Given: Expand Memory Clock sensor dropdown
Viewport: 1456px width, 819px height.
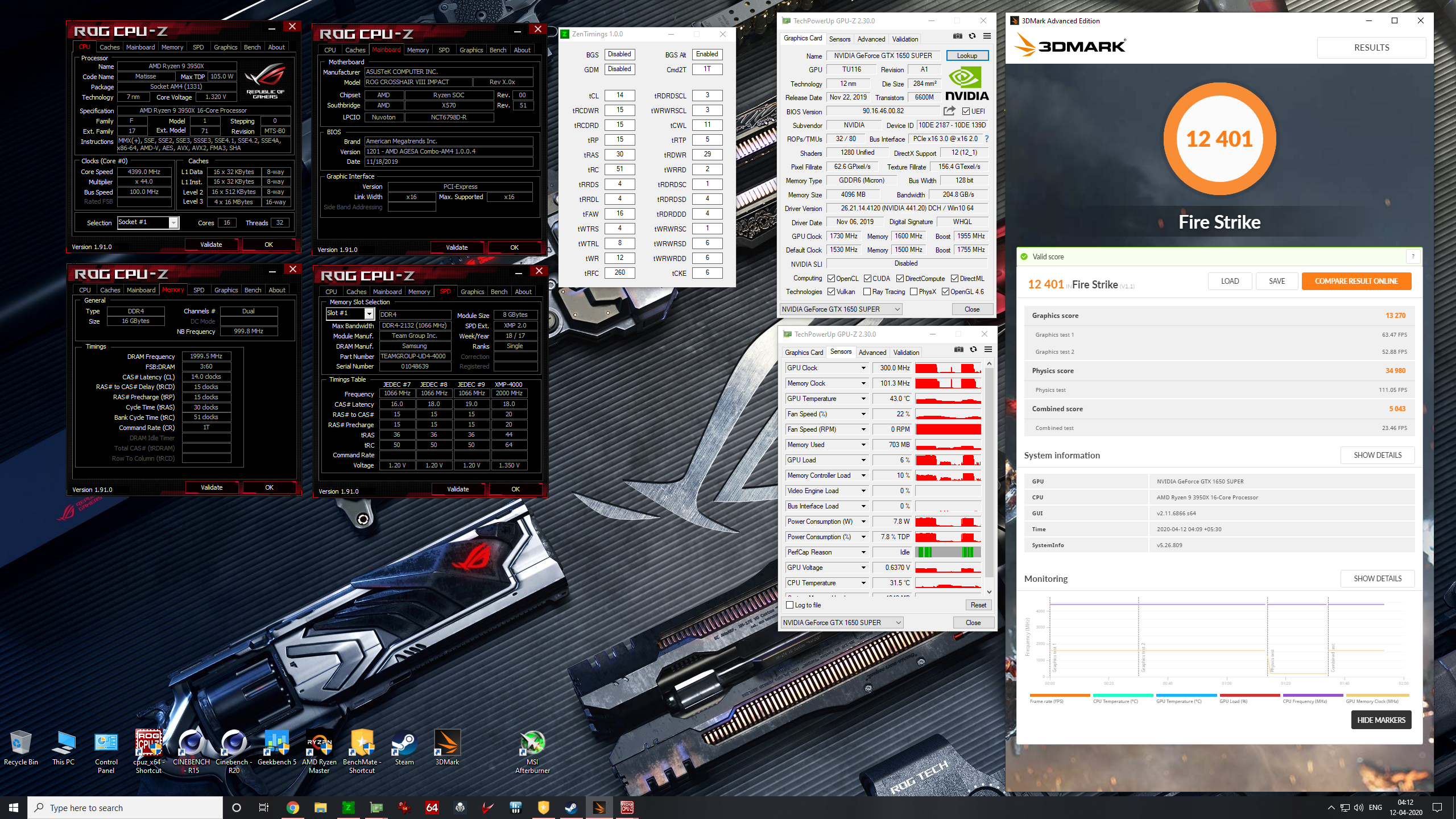Looking at the screenshot, I should (x=863, y=384).
